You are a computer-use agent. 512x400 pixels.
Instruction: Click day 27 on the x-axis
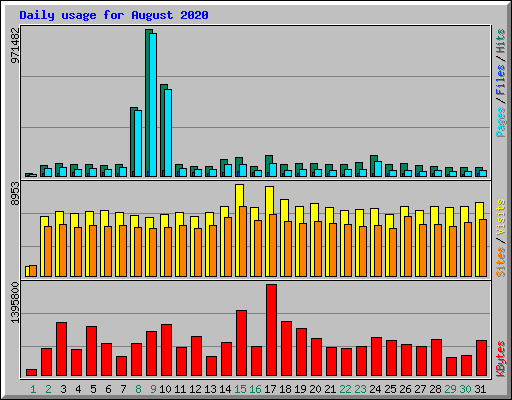point(420,389)
